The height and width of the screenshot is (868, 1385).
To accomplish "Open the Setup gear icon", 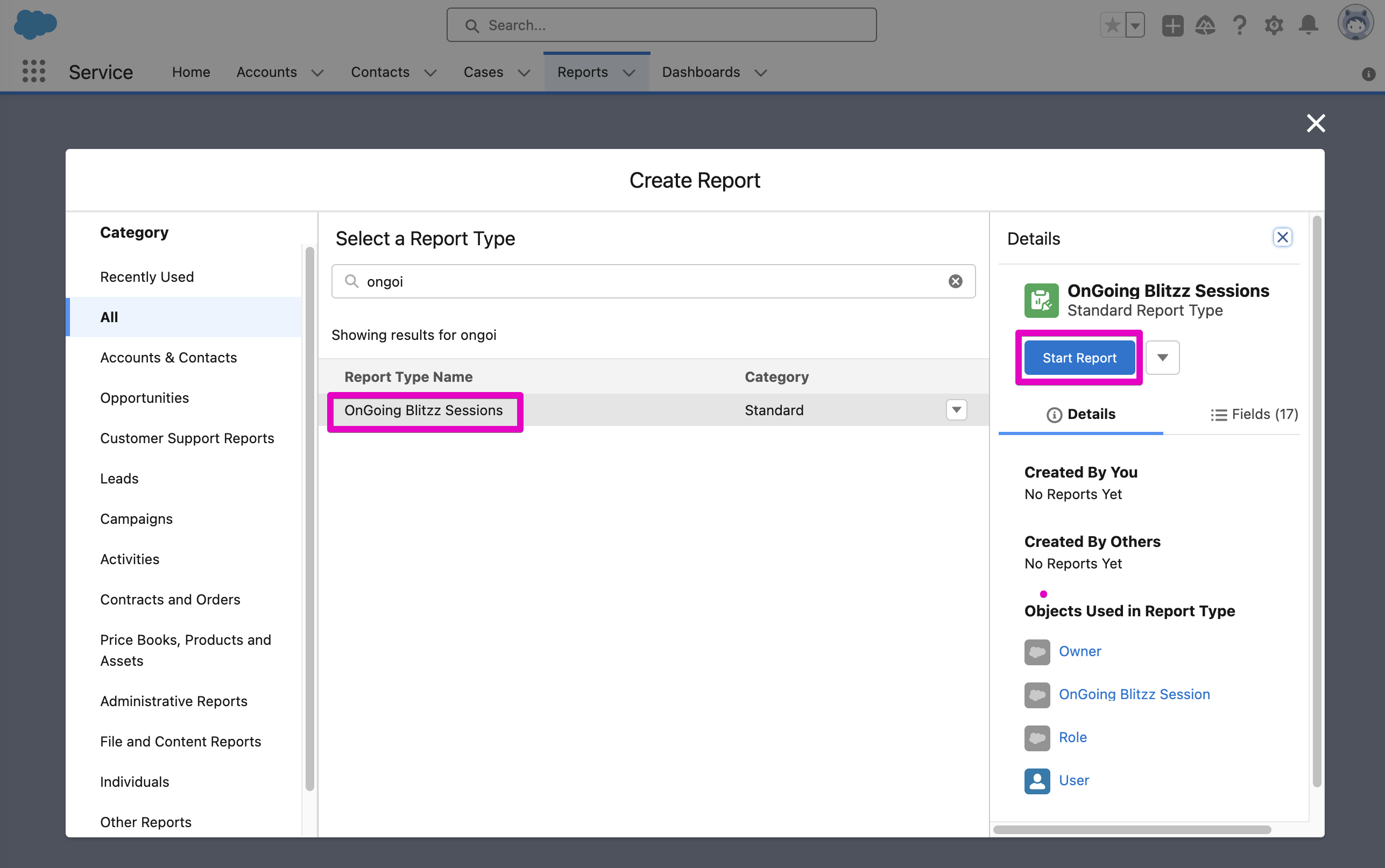I will pos(1273,26).
